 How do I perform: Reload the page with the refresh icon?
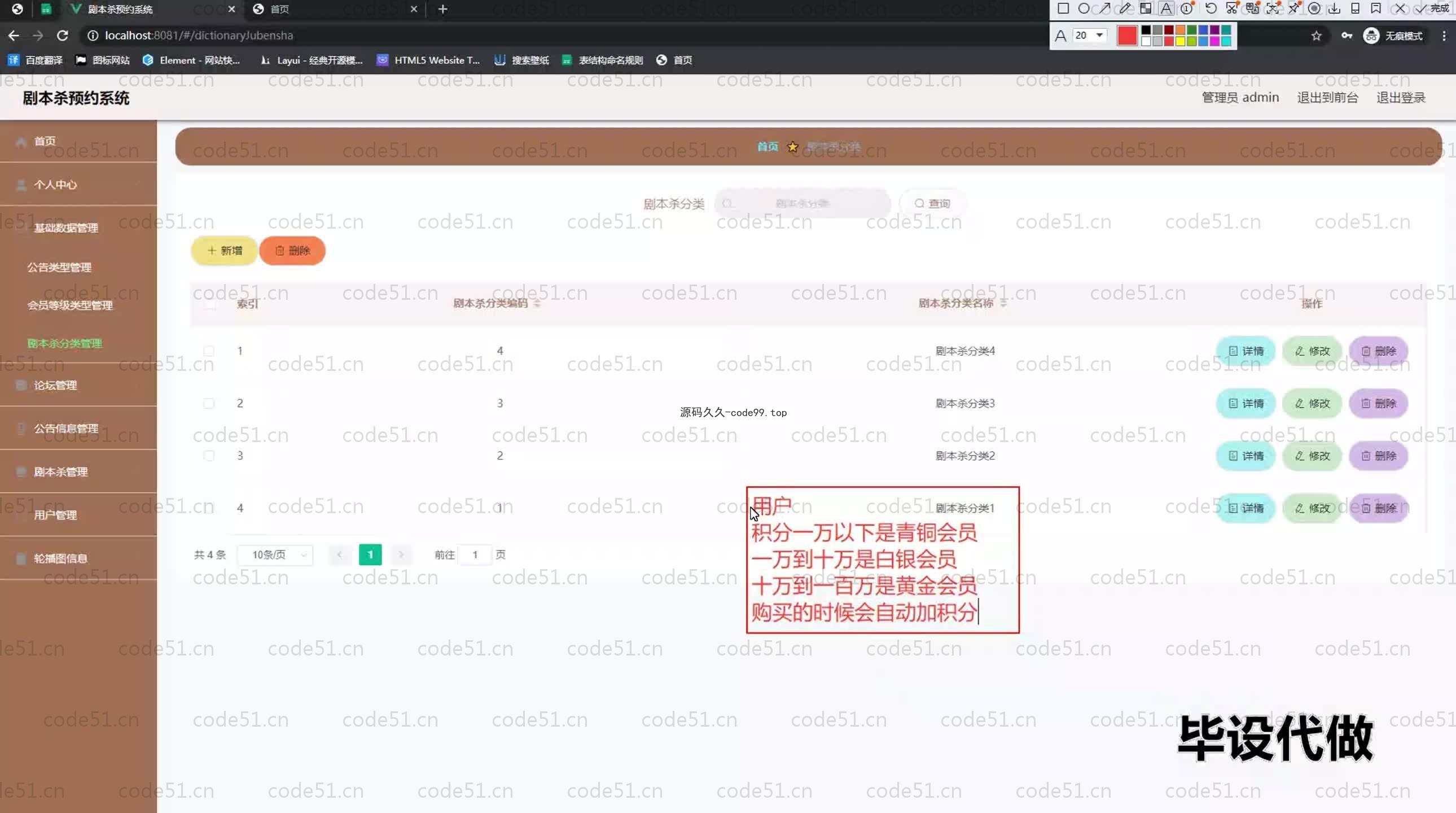tap(62, 36)
